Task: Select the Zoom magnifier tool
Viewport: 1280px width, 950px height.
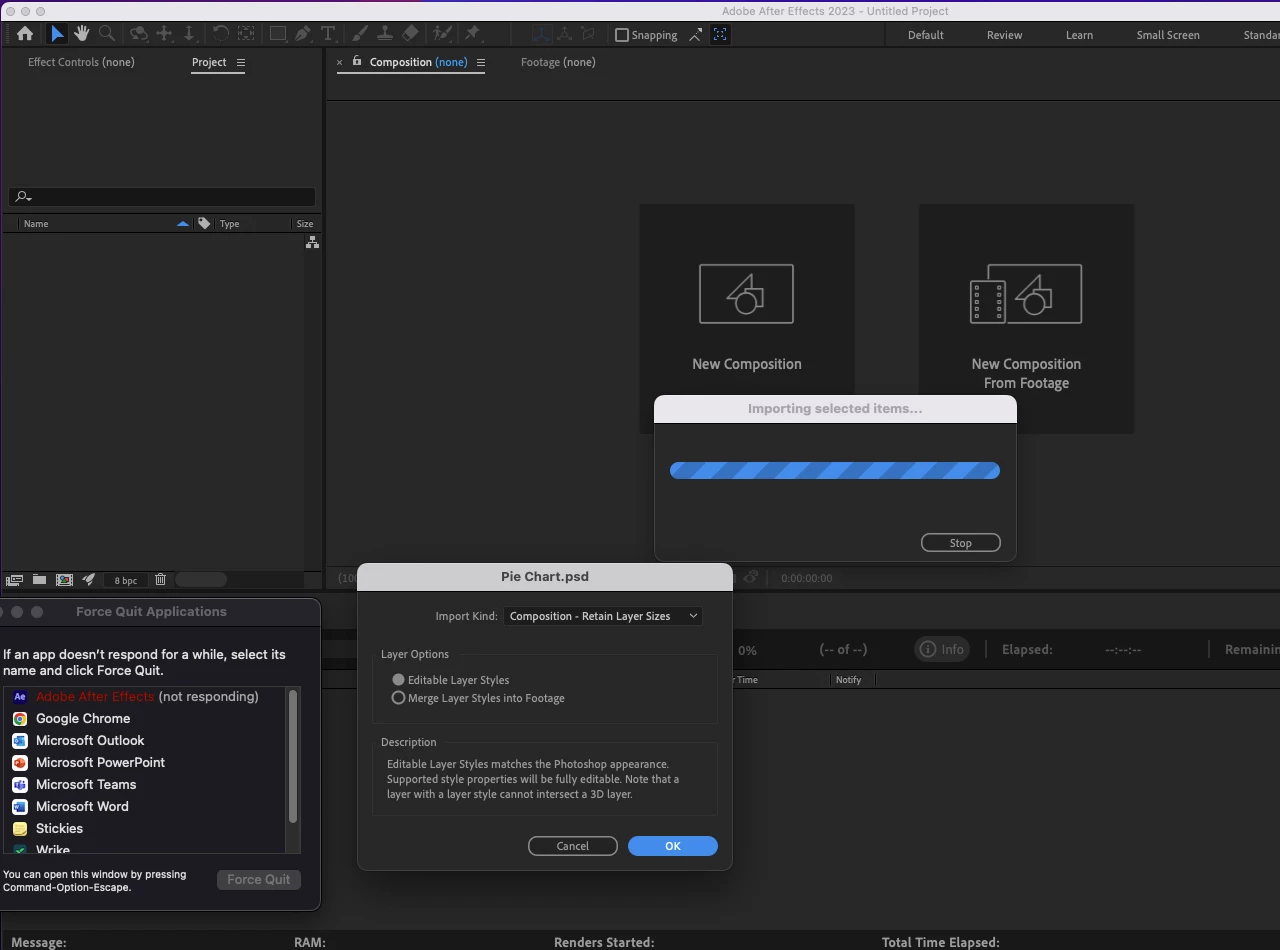Action: click(x=107, y=34)
